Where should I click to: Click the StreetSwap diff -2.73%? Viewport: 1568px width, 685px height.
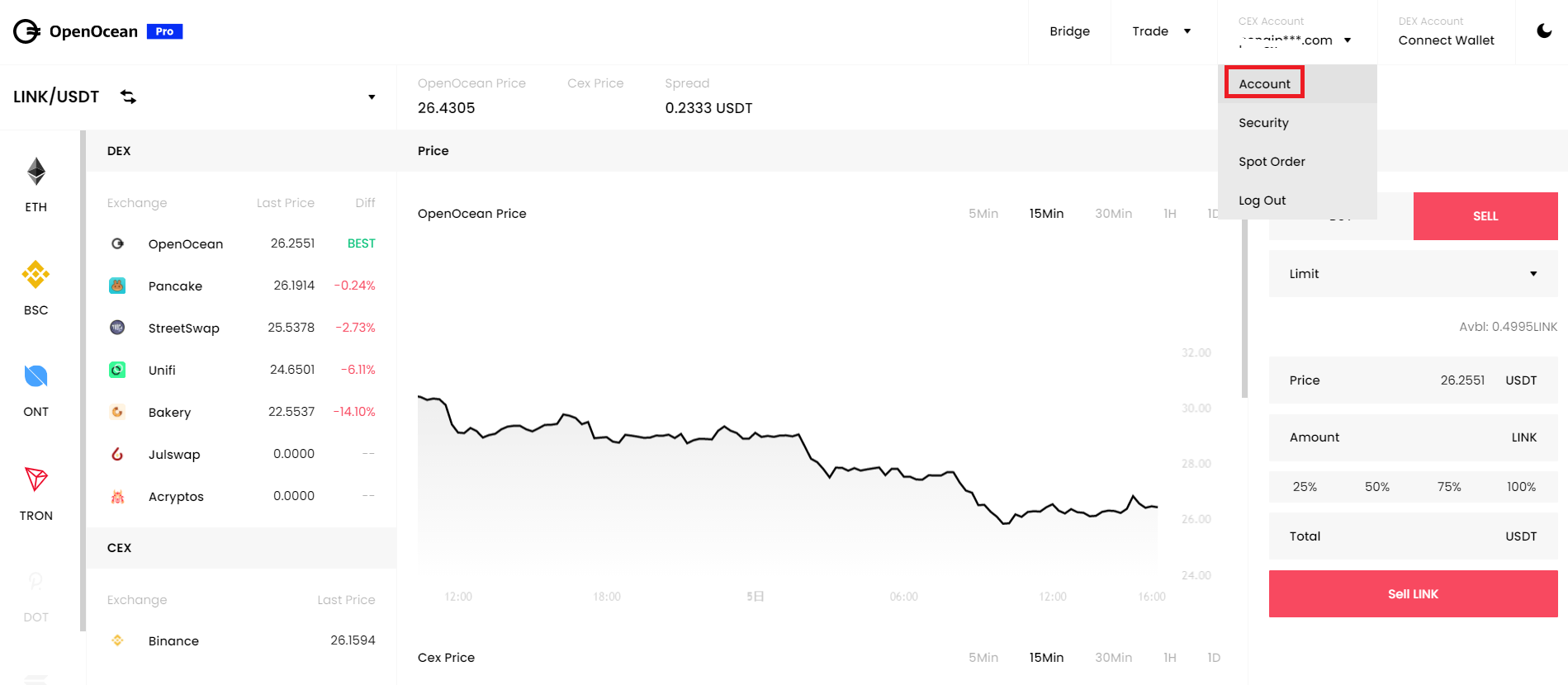coord(355,328)
